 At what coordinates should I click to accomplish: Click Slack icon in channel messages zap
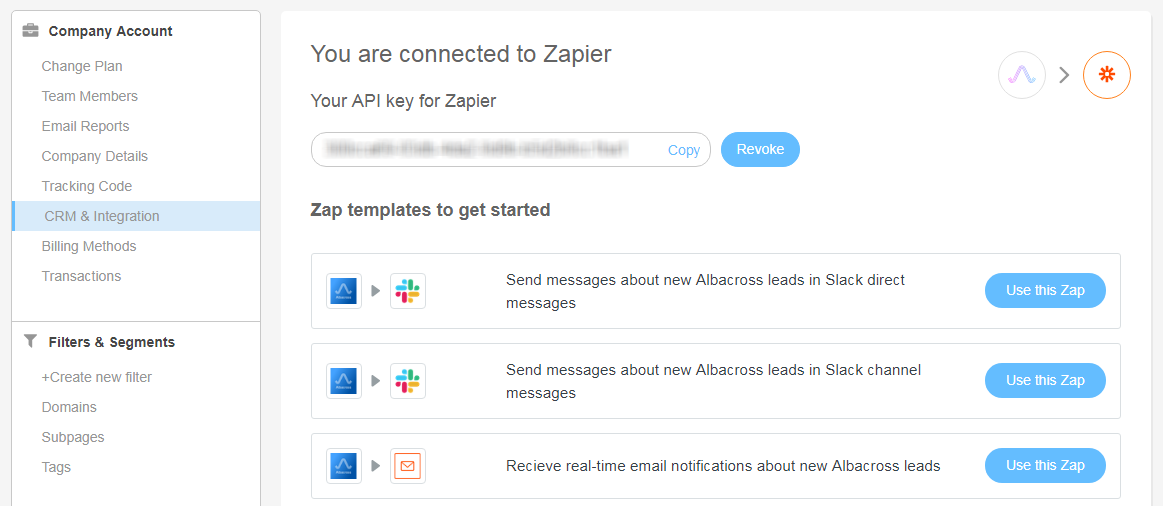point(407,381)
